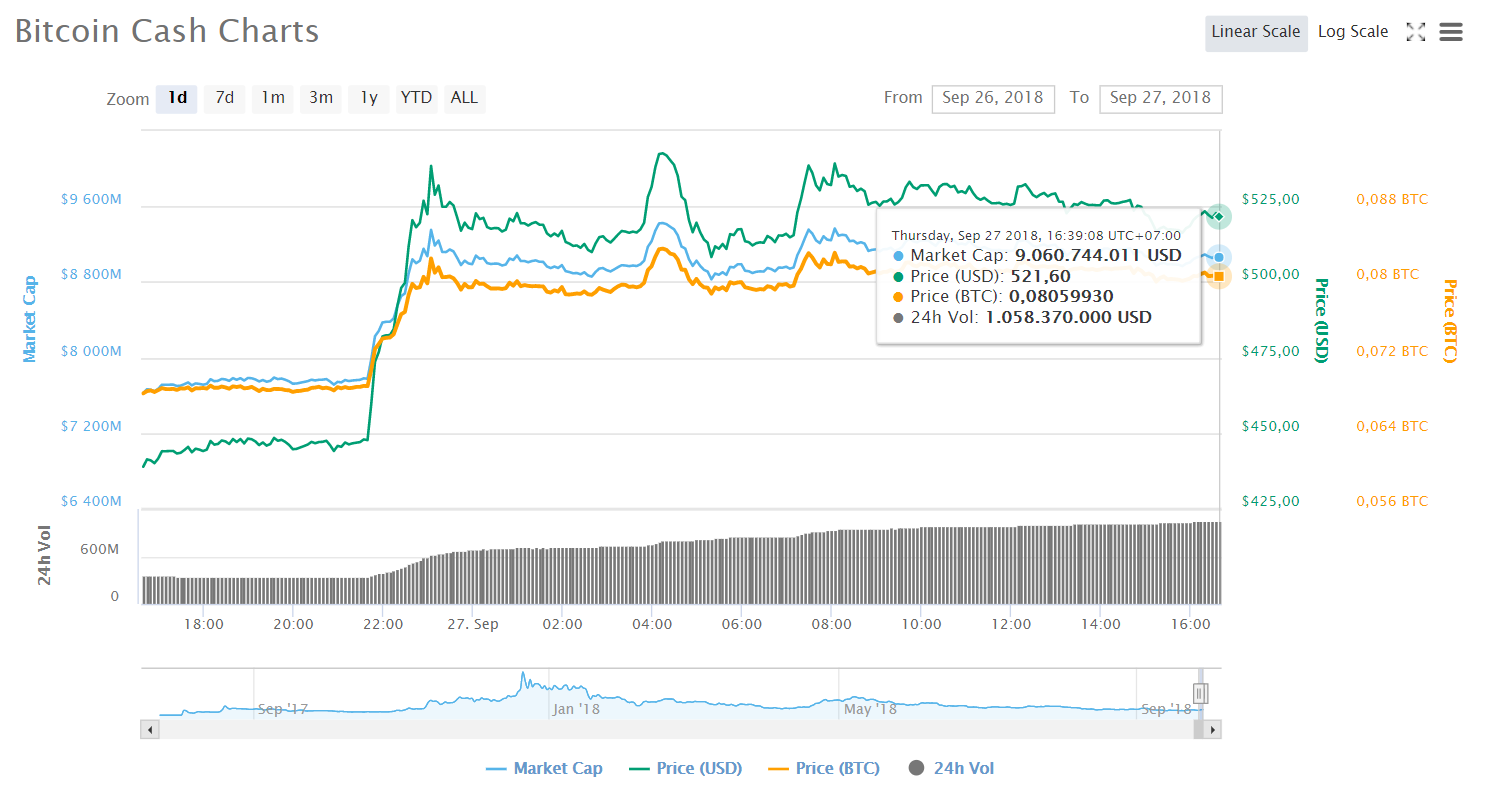This screenshot has width=1501, height=798.
Task: Click the 04:00 time axis label
Action: point(652,624)
